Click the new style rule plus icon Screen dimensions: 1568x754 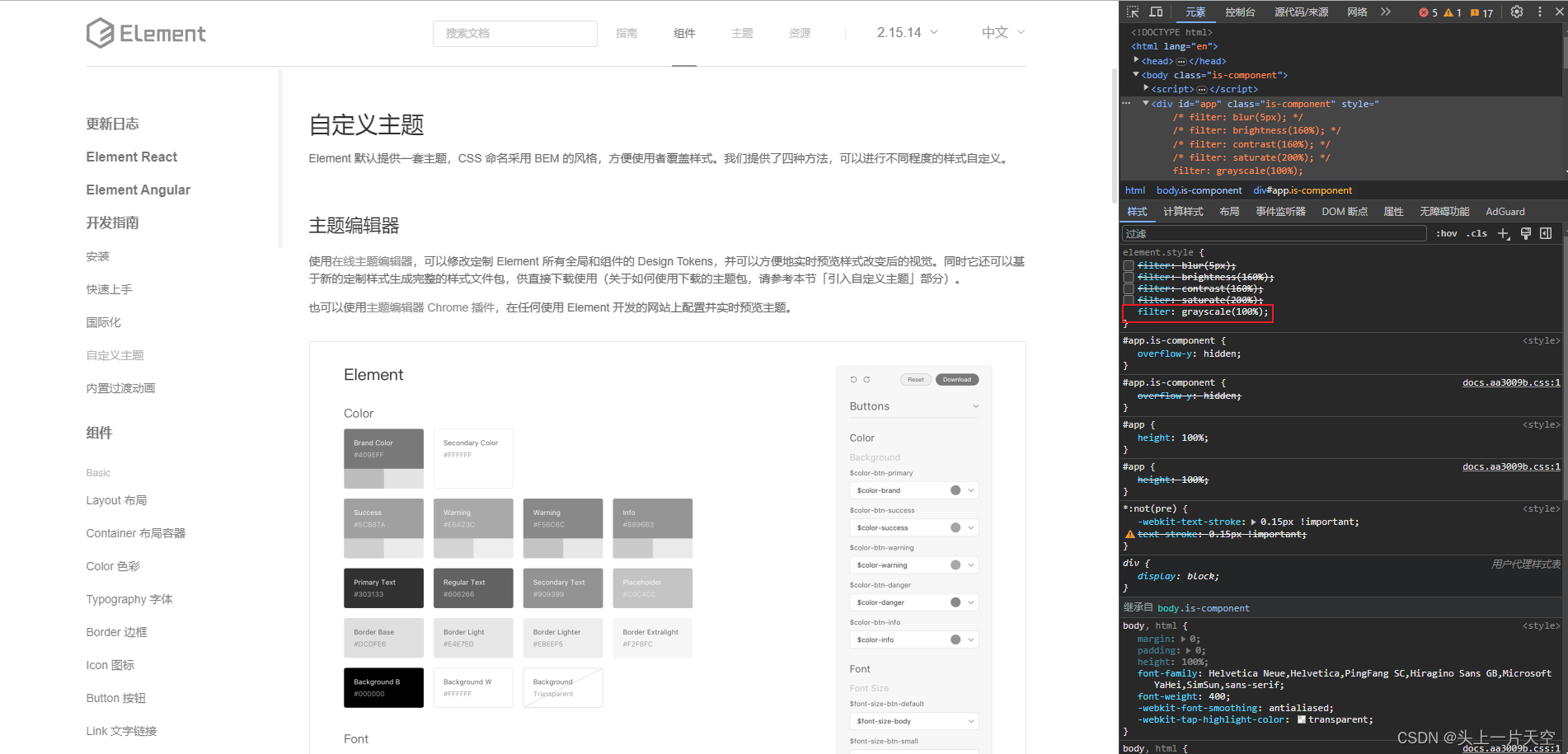click(x=1504, y=233)
